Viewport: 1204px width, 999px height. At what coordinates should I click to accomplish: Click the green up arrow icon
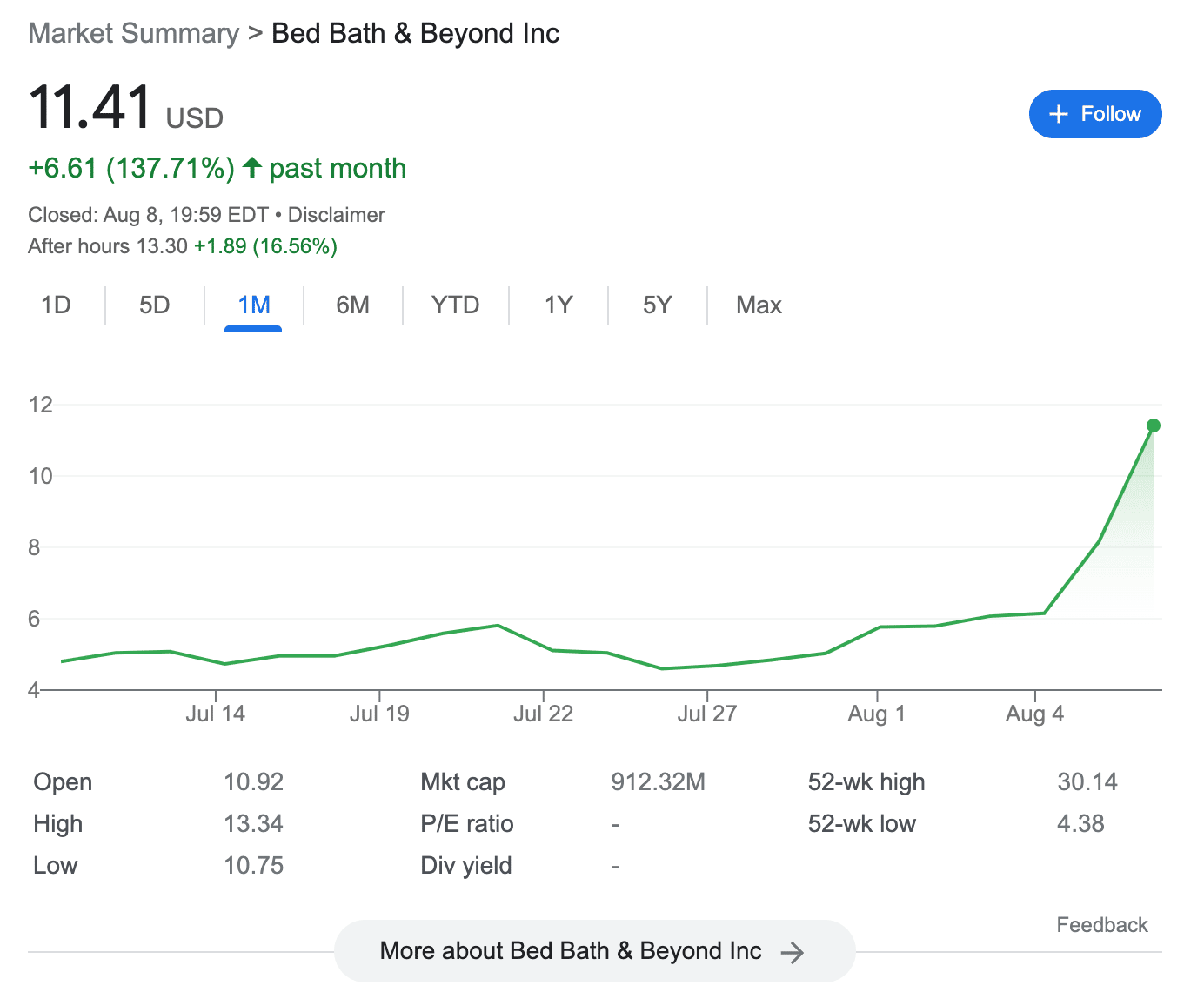click(252, 166)
